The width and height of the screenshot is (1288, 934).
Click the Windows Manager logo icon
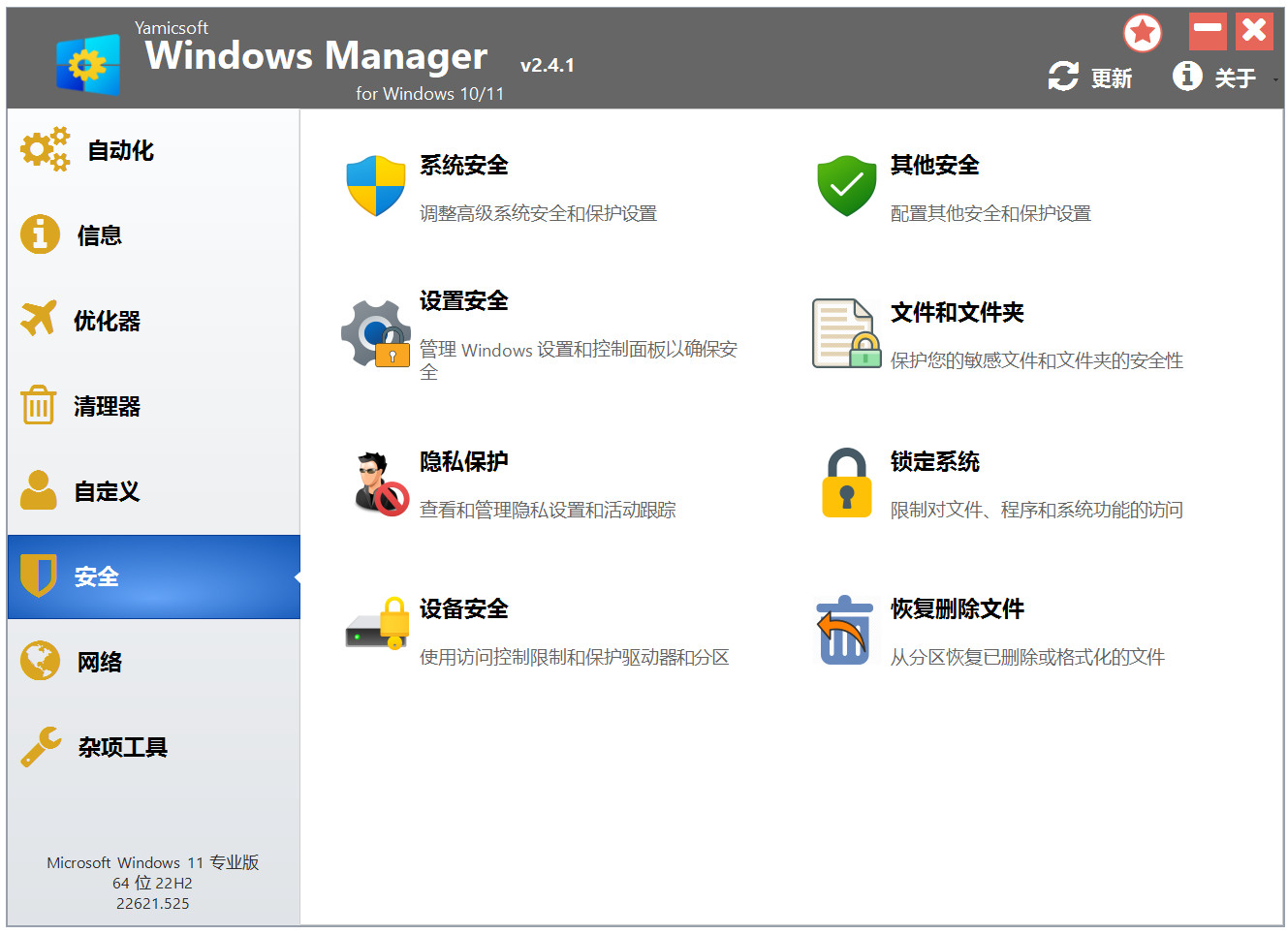88,65
